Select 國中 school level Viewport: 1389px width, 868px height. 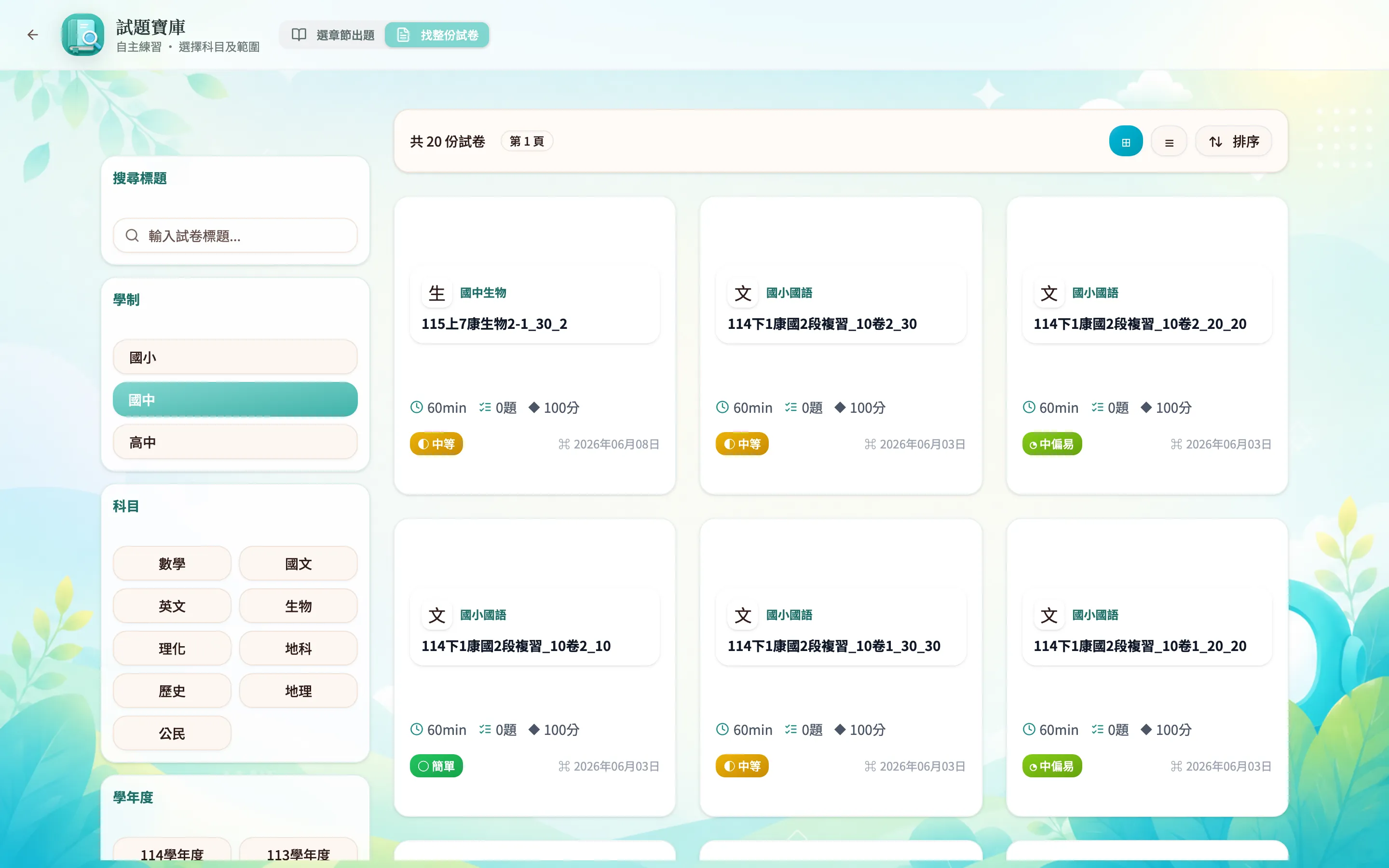tap(235, 400)
